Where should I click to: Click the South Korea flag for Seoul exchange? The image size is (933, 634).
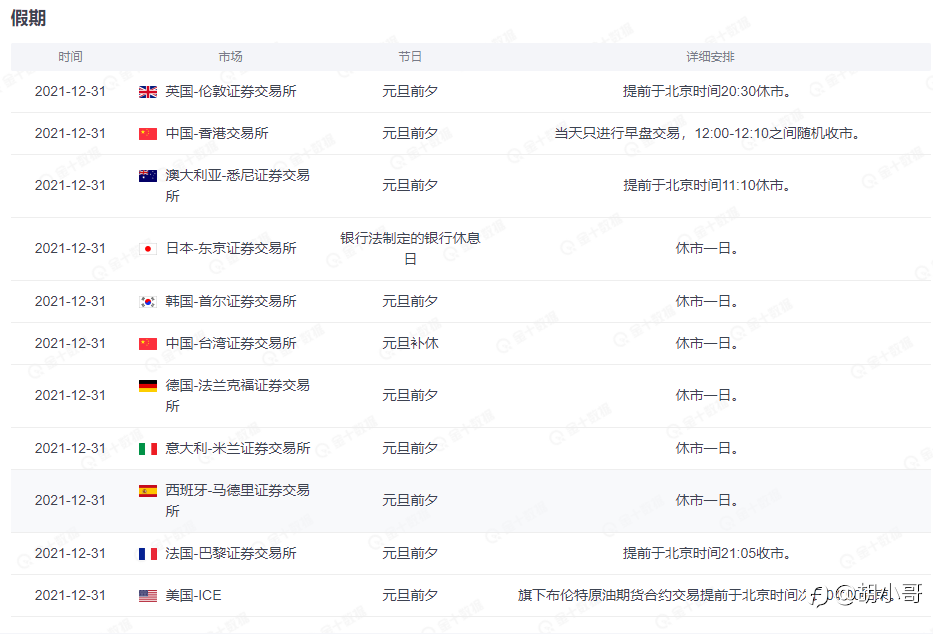148,302
